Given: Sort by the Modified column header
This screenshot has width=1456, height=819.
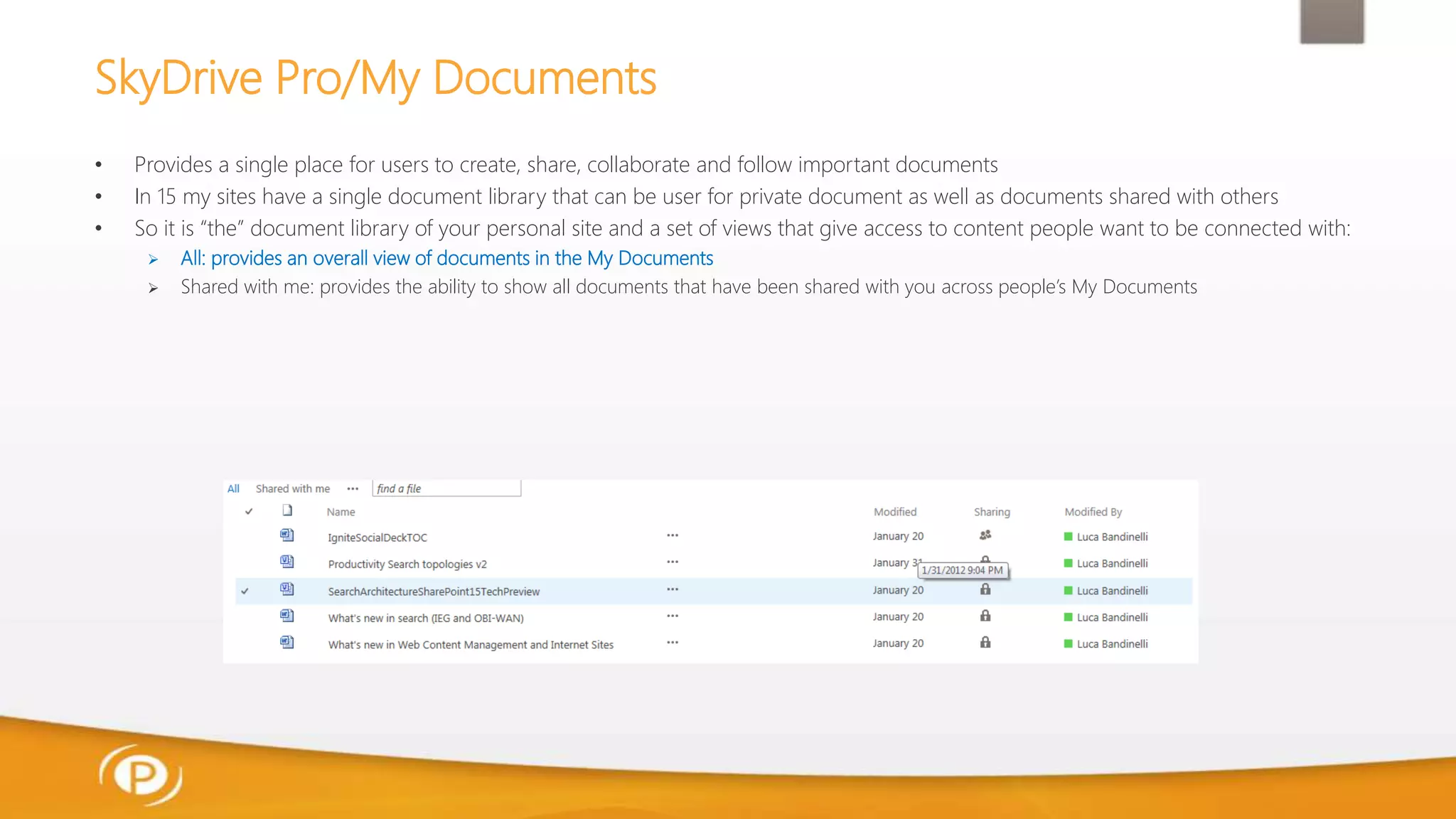Looking at the screenshot, I should 895,512.
